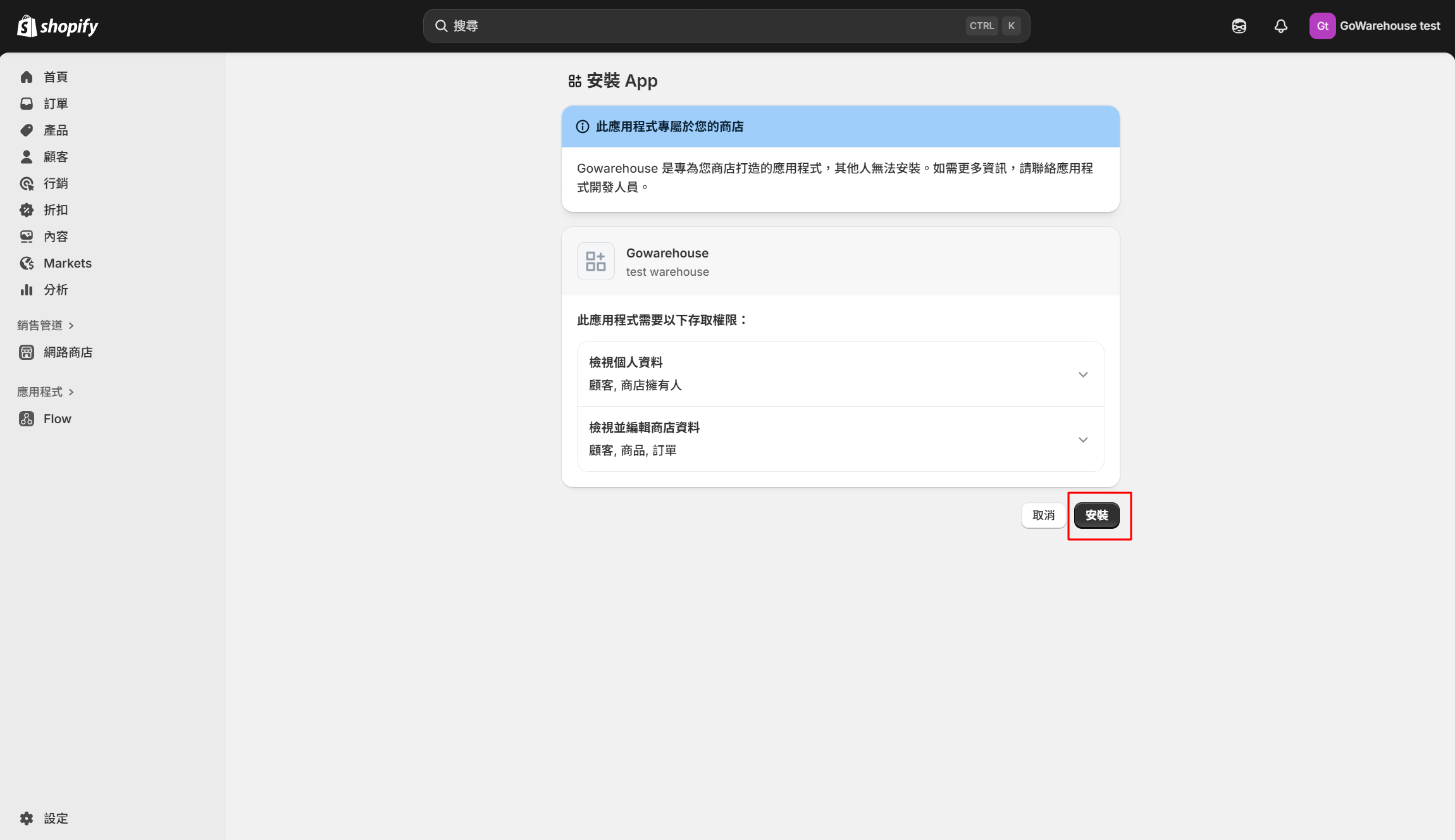Click the Gowarehouse app icon
Image resolution: width=1455 pixels, height=840 pixels.
coord(595,261)
